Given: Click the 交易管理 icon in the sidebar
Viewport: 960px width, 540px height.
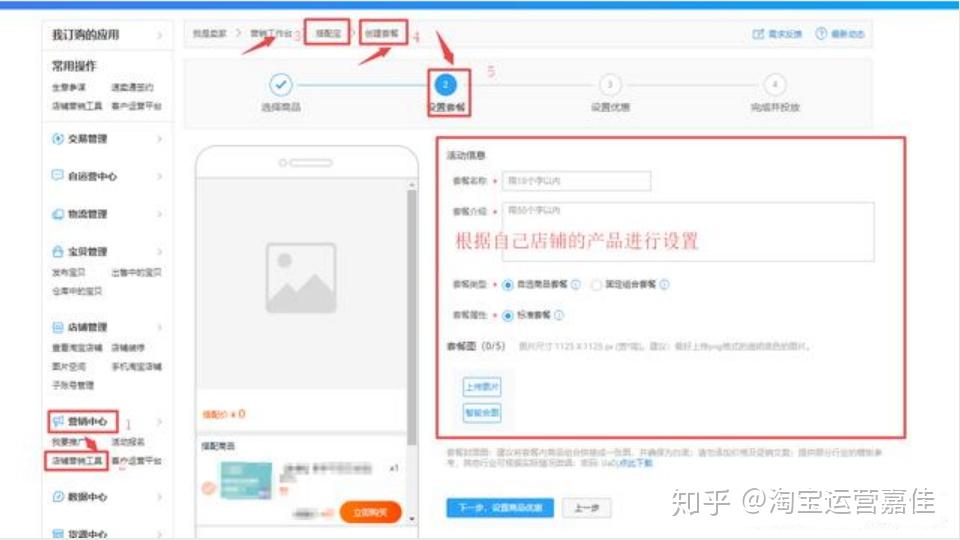Looking at the screenshot, I should pos(58,139).
